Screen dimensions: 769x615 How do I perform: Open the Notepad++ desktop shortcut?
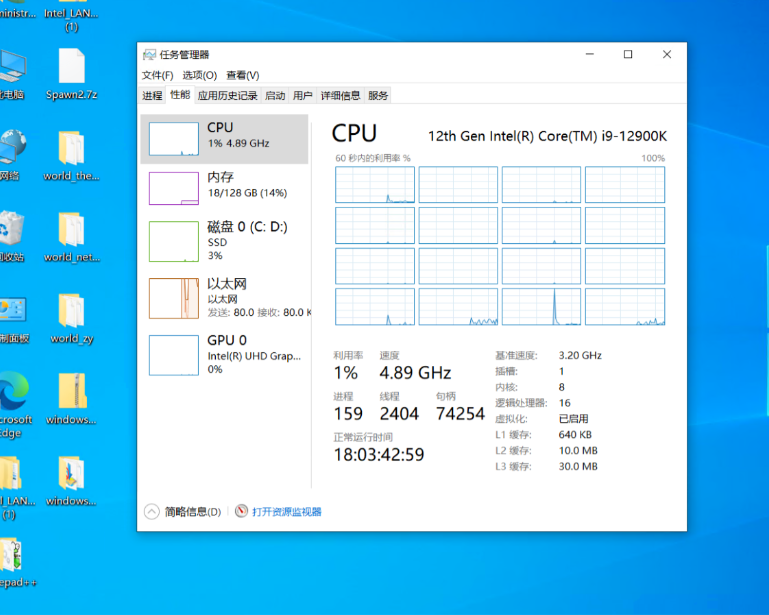tap(17, 563)
